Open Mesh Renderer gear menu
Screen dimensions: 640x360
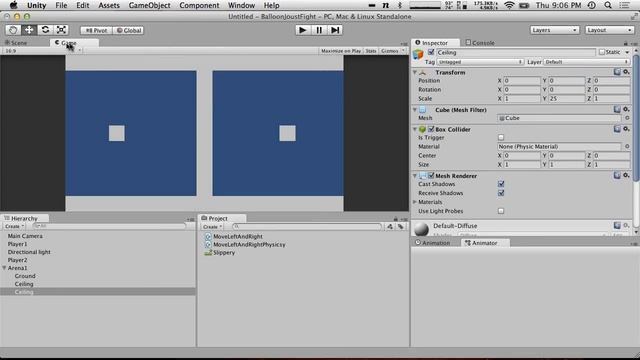pyautogui.click(x=626, y=176)
